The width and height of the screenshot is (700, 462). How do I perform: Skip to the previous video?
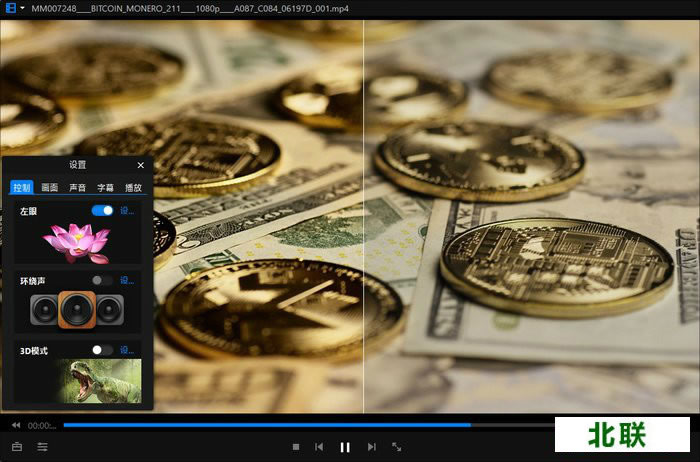click(319, 447)
